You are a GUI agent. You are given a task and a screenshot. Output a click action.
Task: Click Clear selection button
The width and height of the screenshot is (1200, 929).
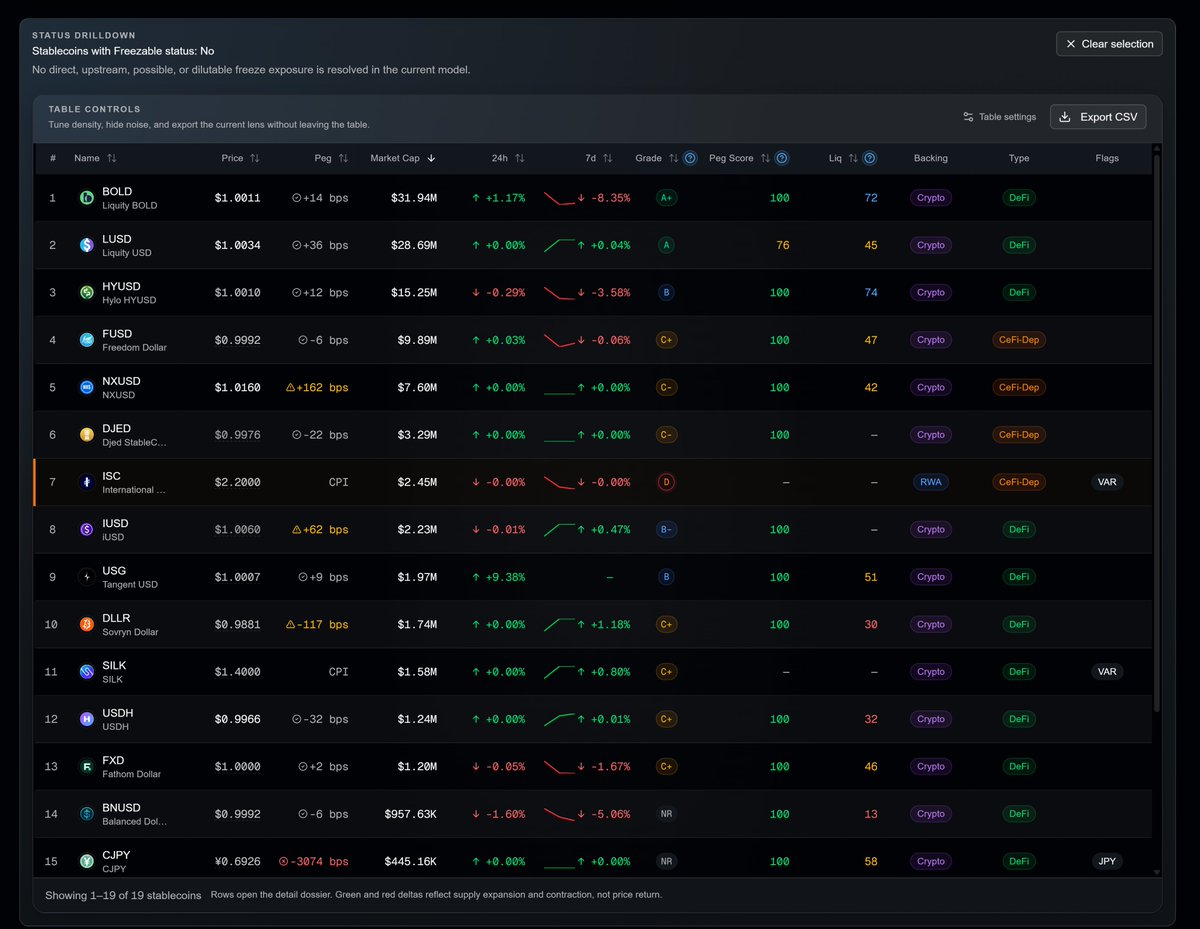click(1110, 44)
